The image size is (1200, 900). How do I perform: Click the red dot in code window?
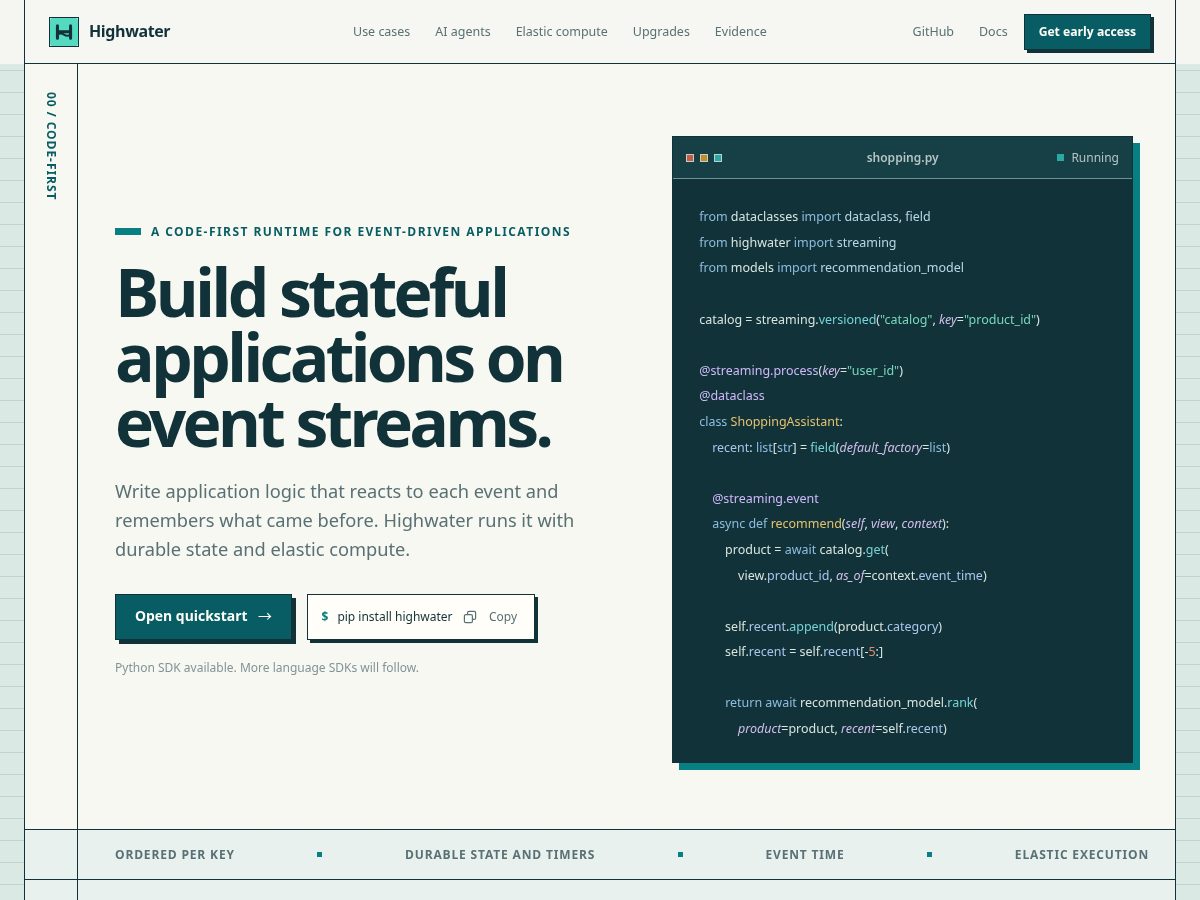[x=690, y=158]
